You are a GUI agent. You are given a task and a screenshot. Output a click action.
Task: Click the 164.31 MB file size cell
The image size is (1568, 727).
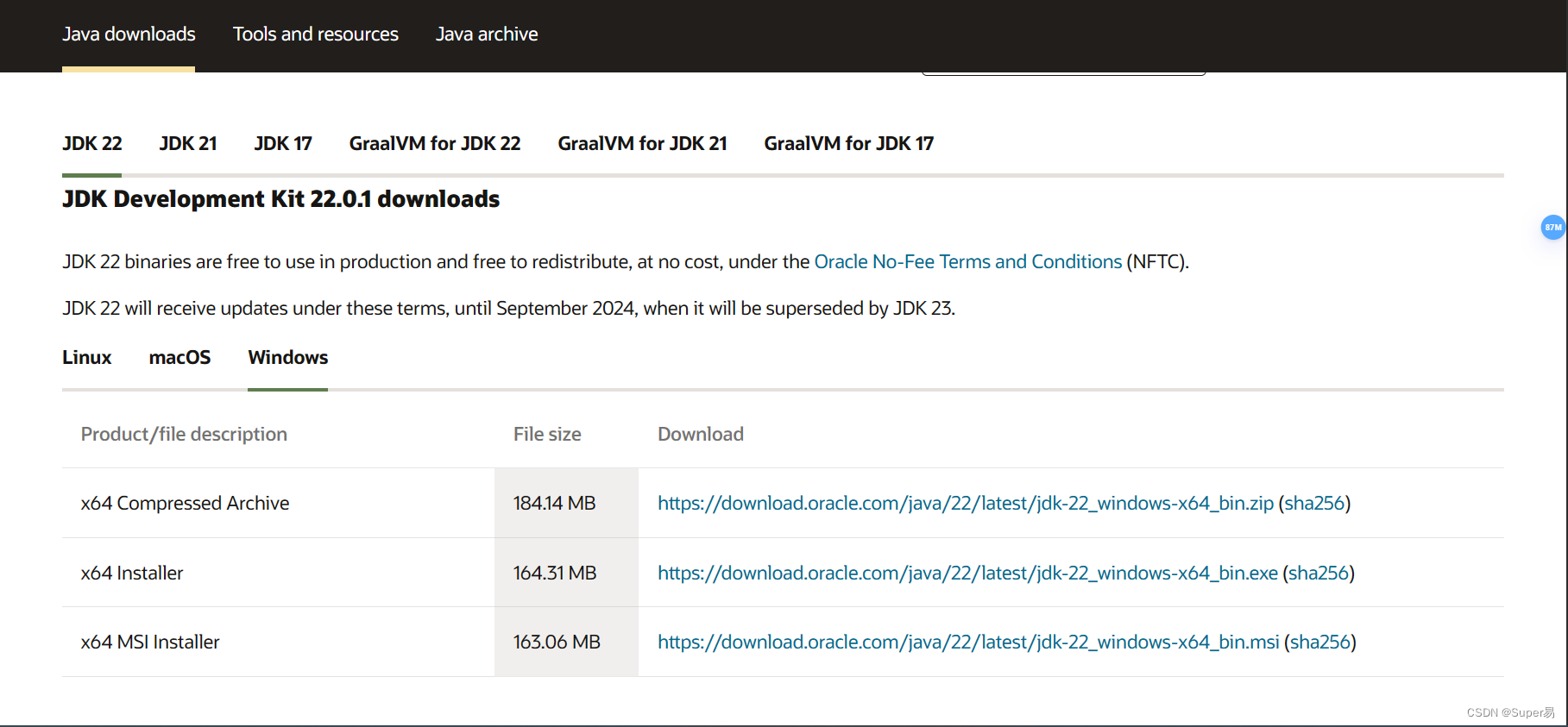566,573
